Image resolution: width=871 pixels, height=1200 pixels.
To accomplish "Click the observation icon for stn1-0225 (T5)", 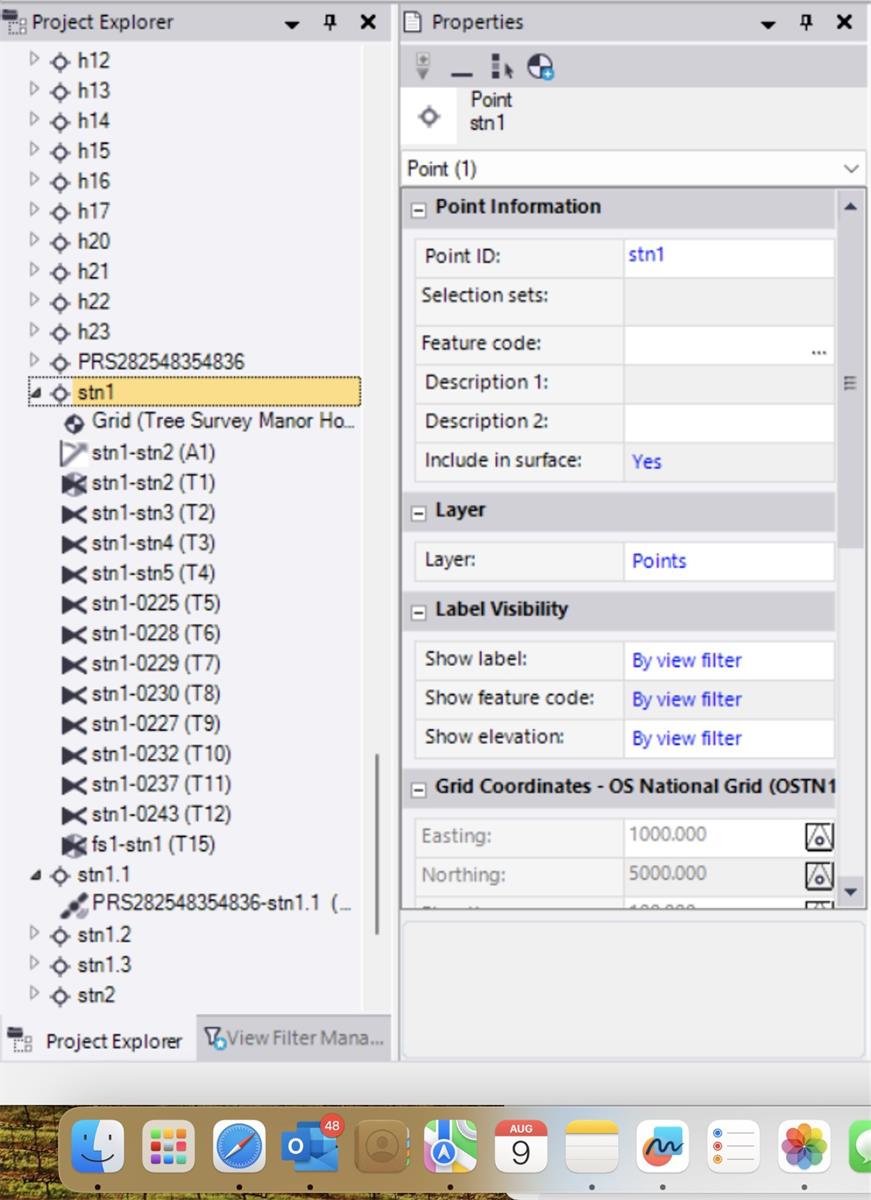I will coord(74,604).
